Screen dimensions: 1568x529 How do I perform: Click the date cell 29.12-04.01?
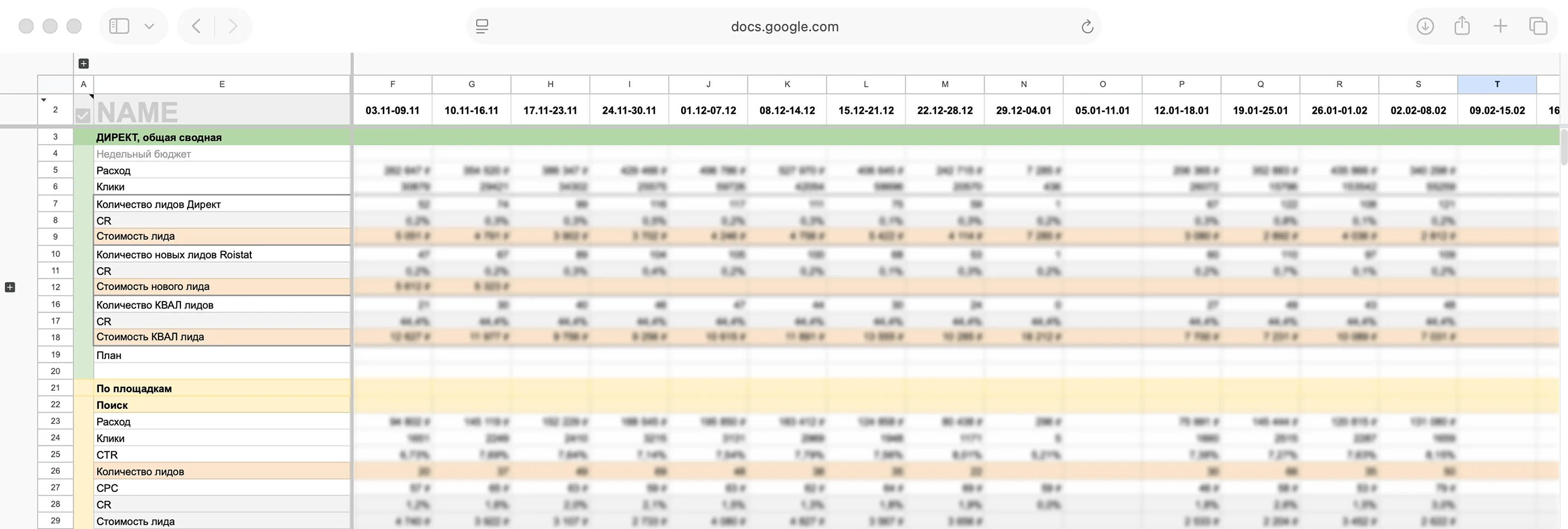(1023, 110)
